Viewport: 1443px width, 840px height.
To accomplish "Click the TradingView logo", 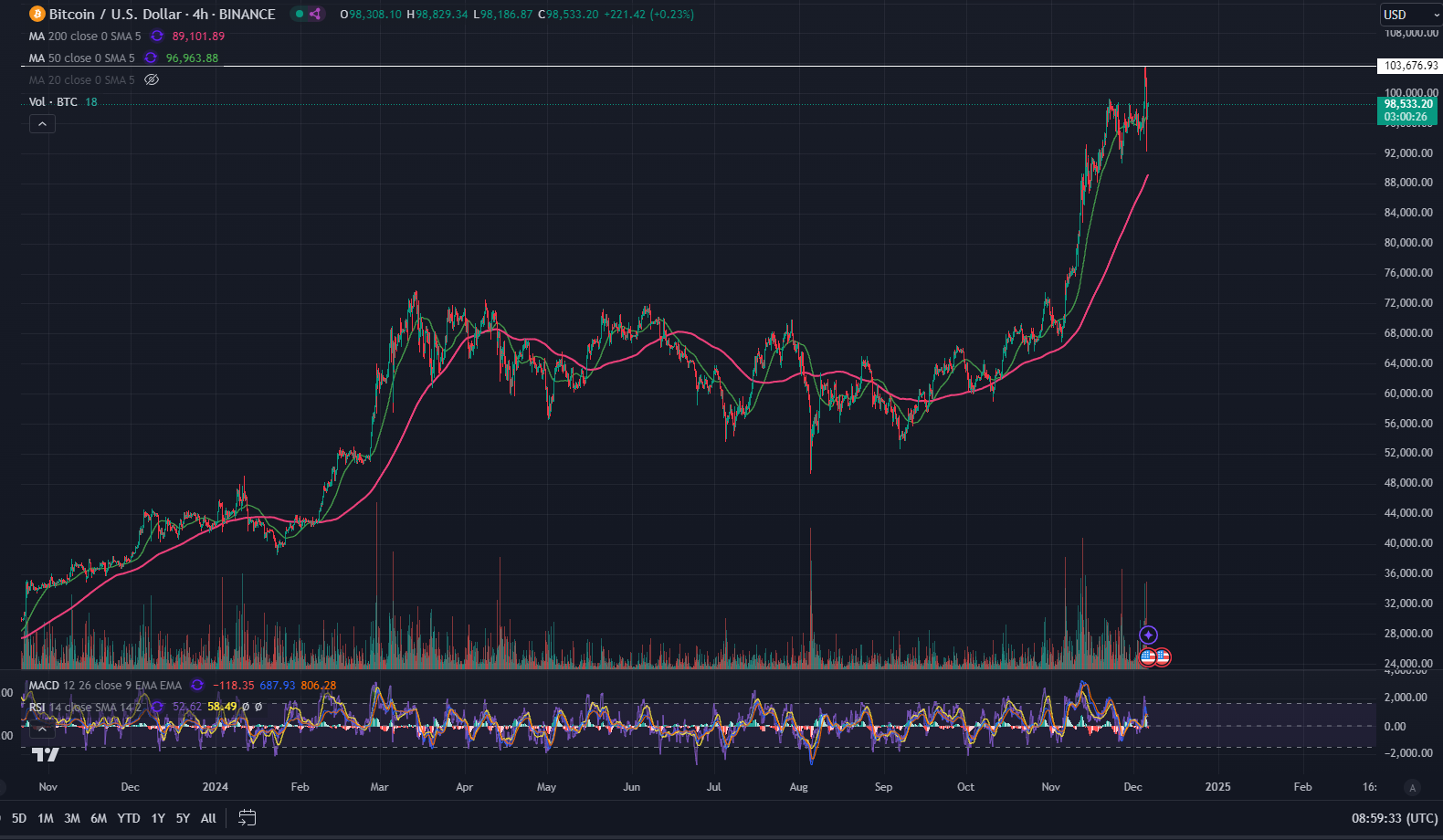I will click(46, 754).
